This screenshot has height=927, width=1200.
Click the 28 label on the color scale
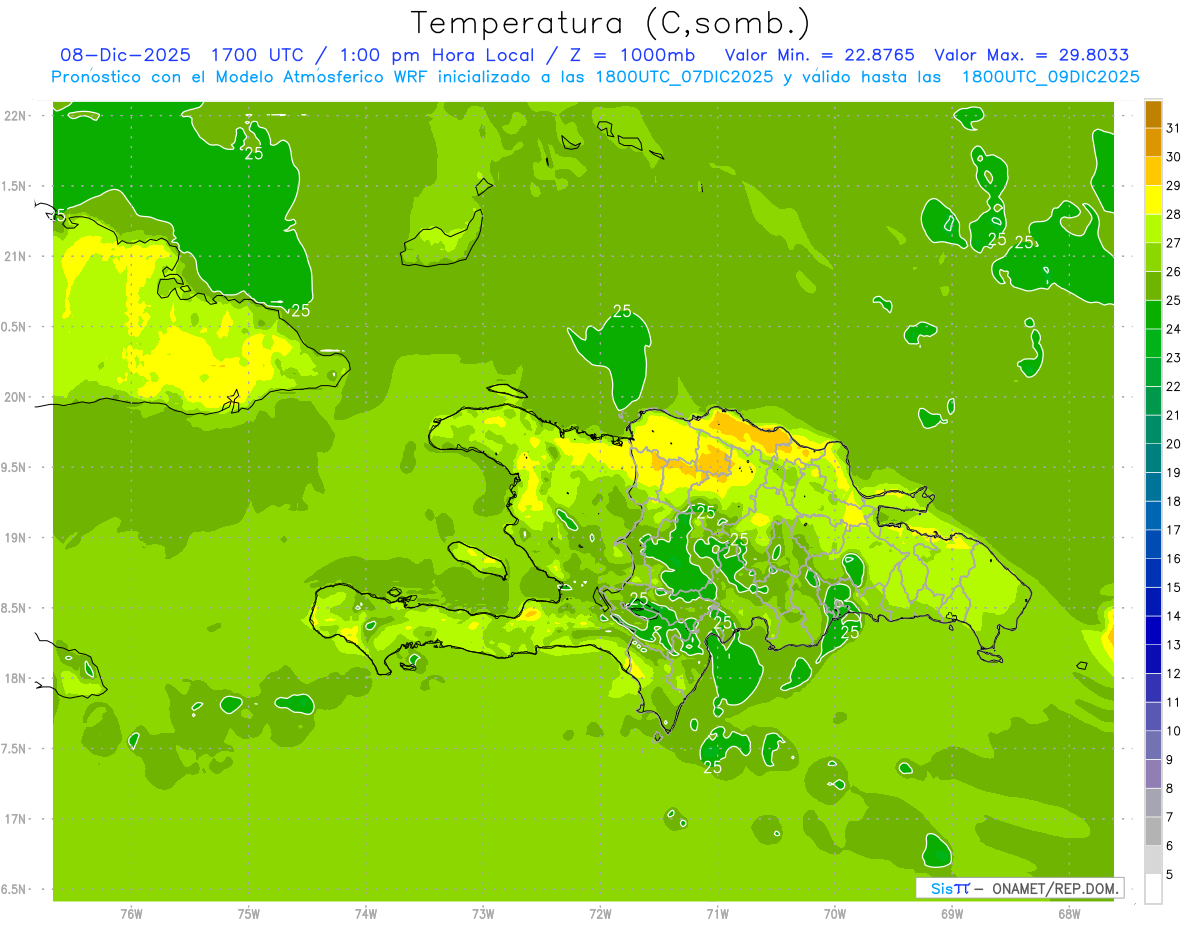click(x=1173, y=214)
